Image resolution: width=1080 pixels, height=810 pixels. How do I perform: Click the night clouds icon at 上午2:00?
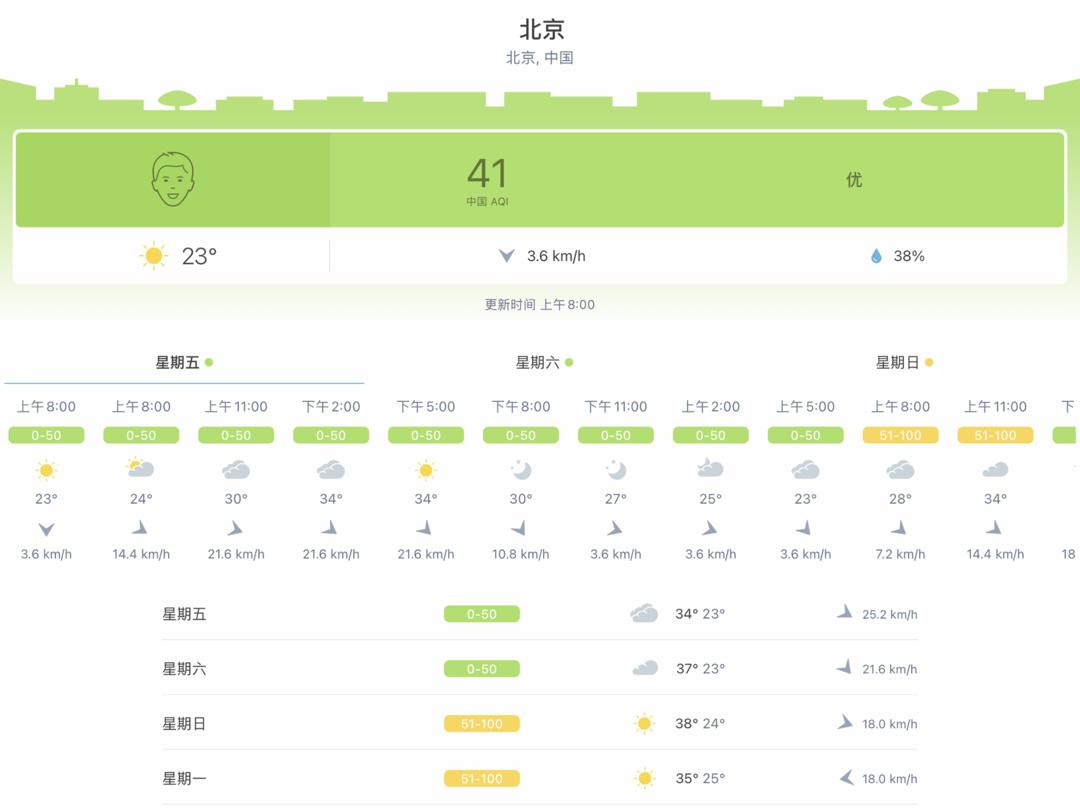(x=710, y=467)
